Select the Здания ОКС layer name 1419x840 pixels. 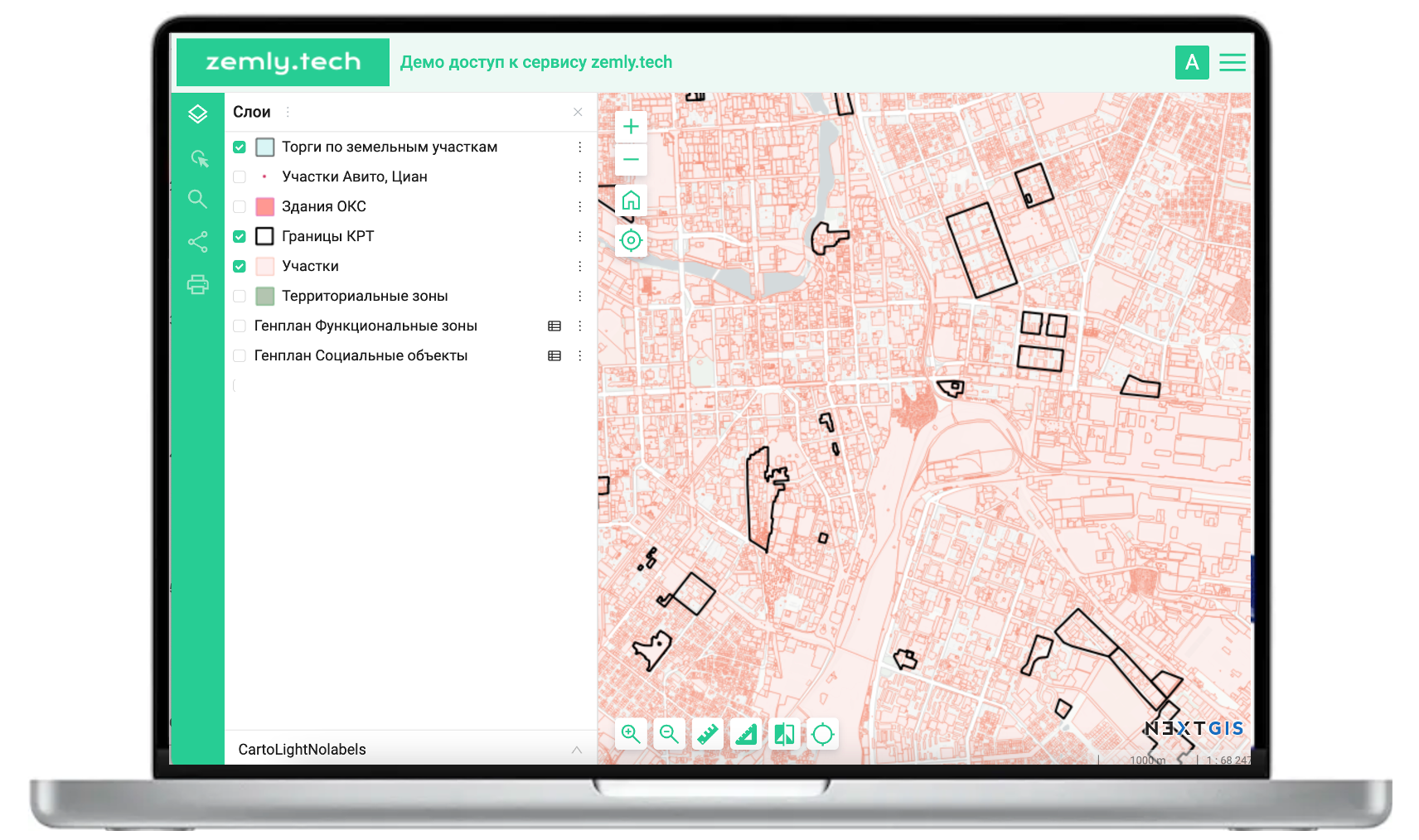tap(324, 207)
